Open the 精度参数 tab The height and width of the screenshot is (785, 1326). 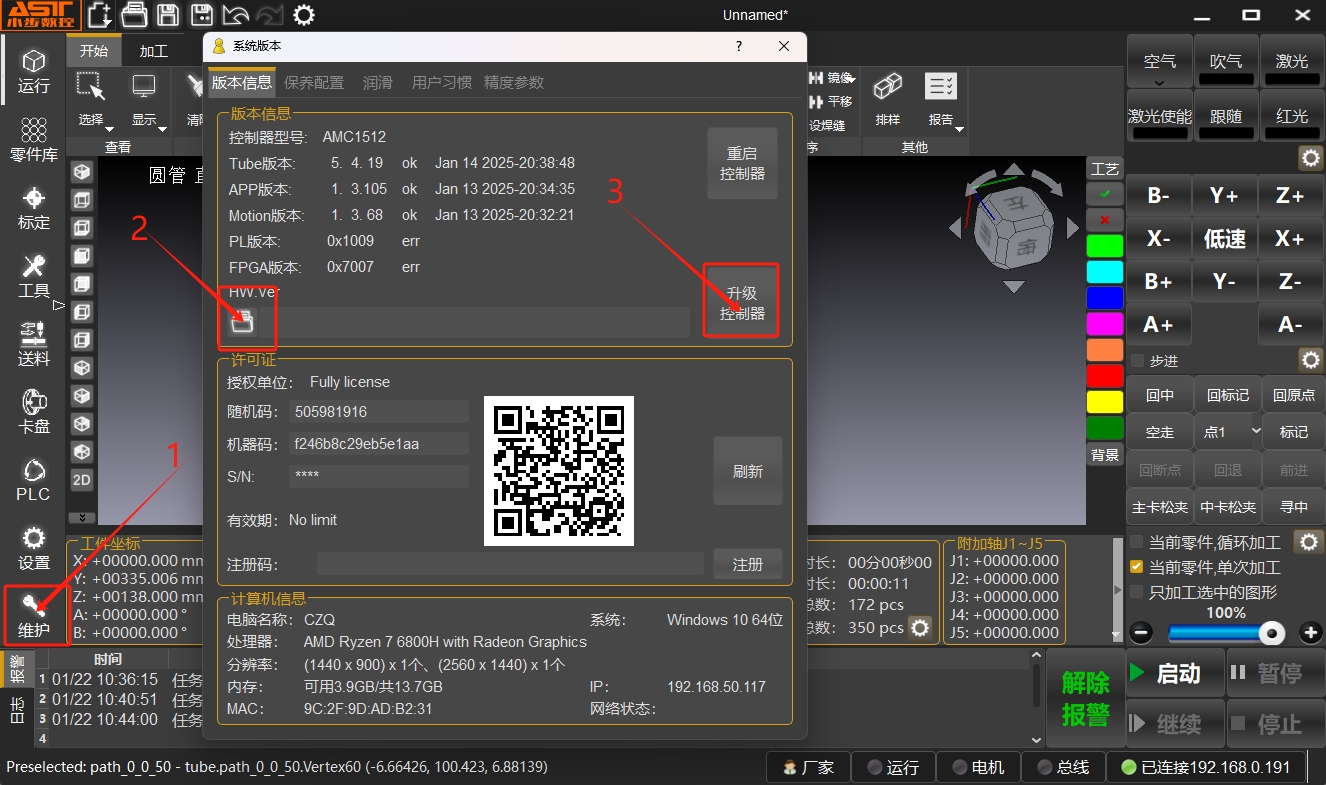pyautogui.click(x=514, y=82)
